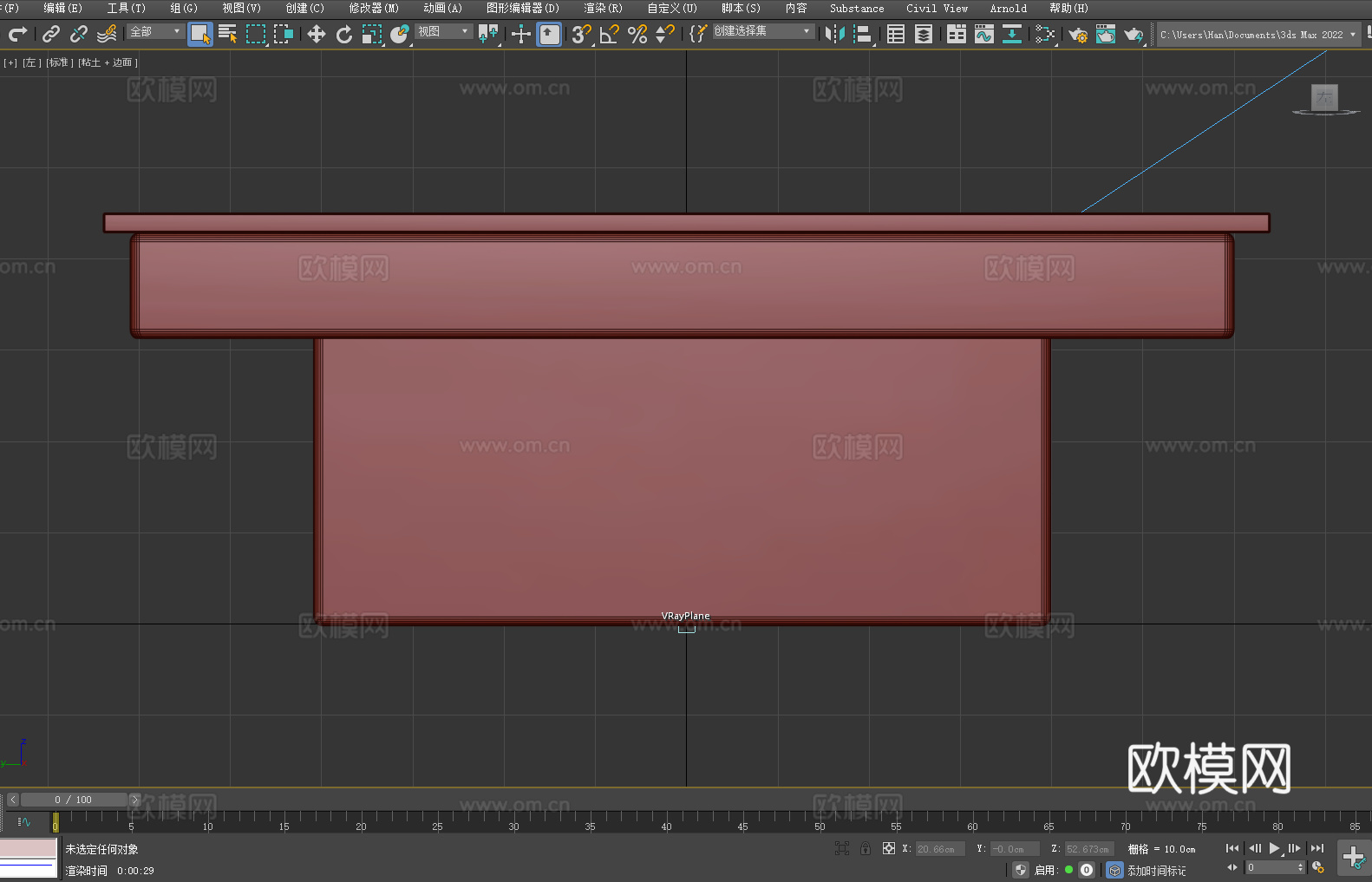Open the 工具(T) menu
Screen dimensions: 1372x882
coord(127,9)
